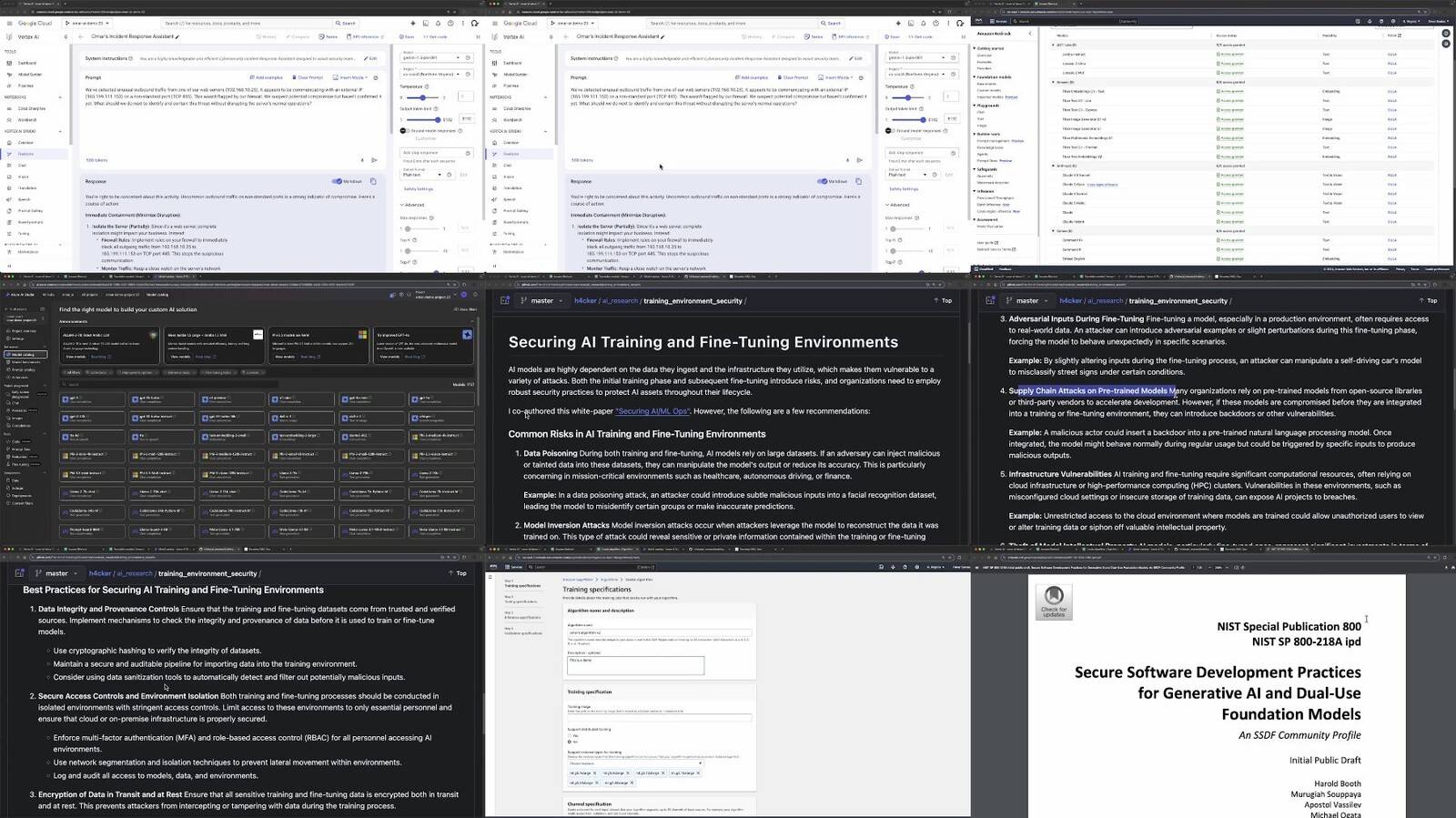
Task: Select Yes for Support distributed training
Action: click(569, 735)
